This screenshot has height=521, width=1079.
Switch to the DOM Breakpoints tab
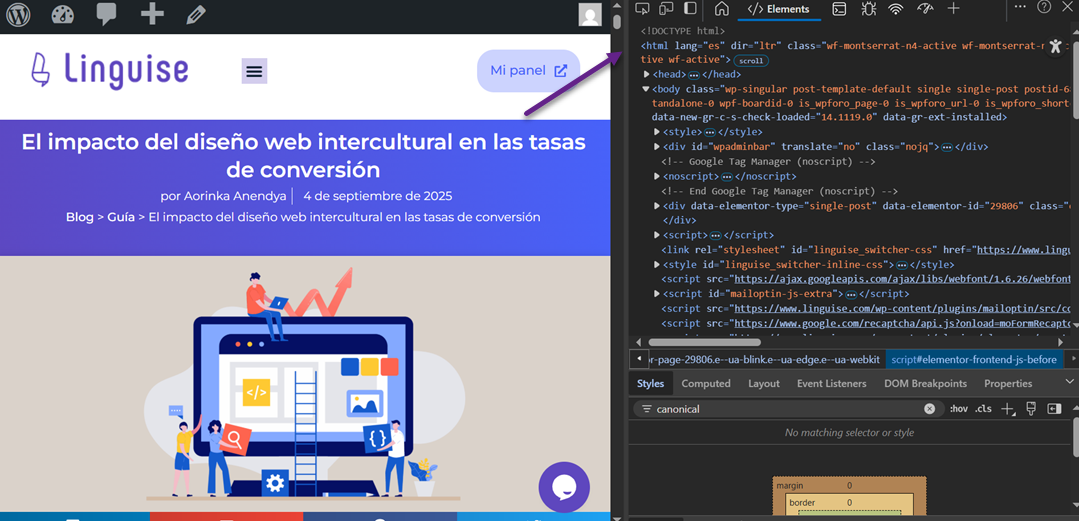coord(926,383)
